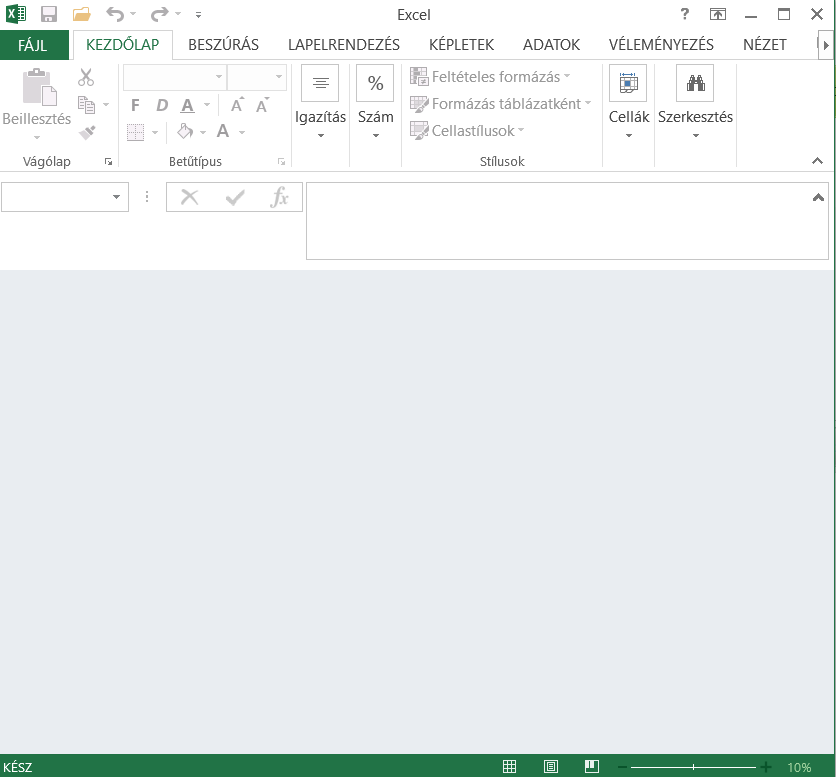Expand the Szám number format group
This screenshot has height=777, width=836.
[x=375, y=102]
